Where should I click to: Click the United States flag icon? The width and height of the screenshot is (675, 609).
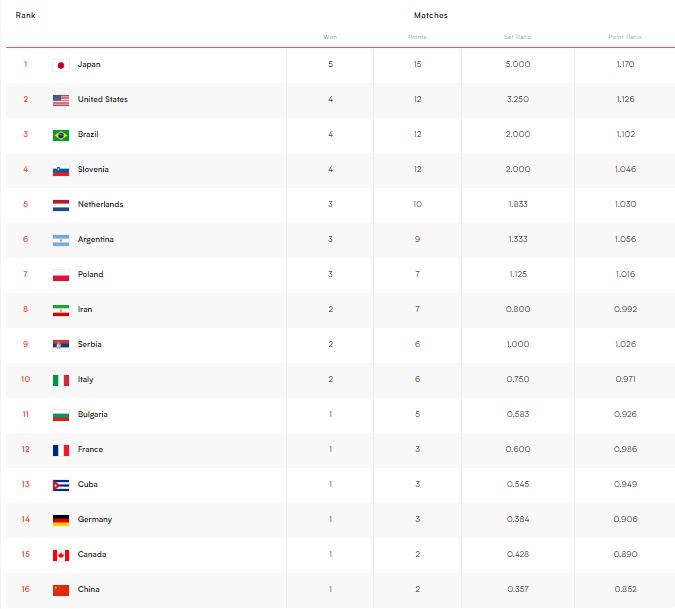pyautogui.click(x=60, y=100)
